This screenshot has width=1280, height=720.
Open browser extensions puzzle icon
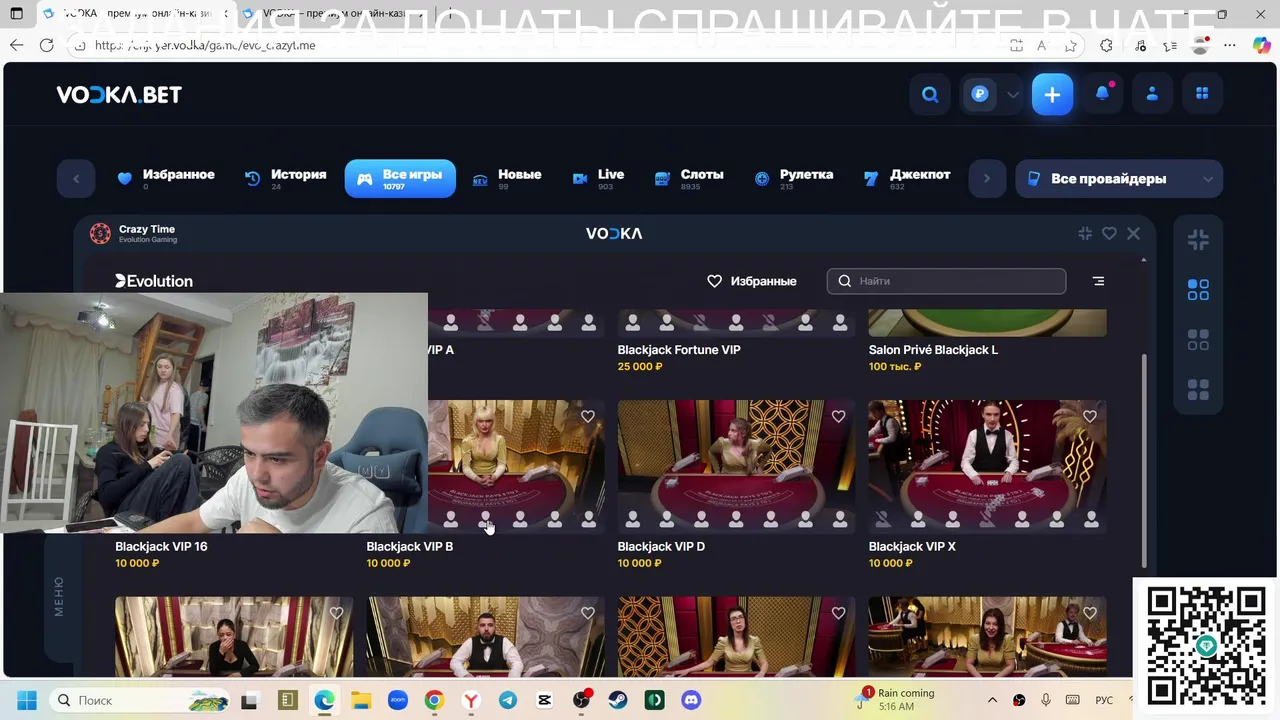[x=1106, y=45]
